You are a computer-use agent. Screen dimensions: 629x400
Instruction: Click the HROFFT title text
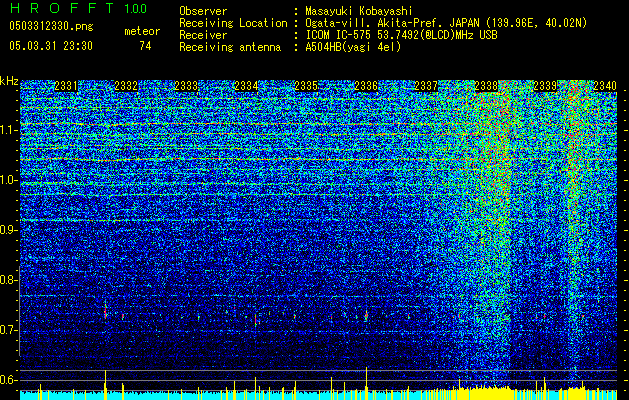pos(63,8)
